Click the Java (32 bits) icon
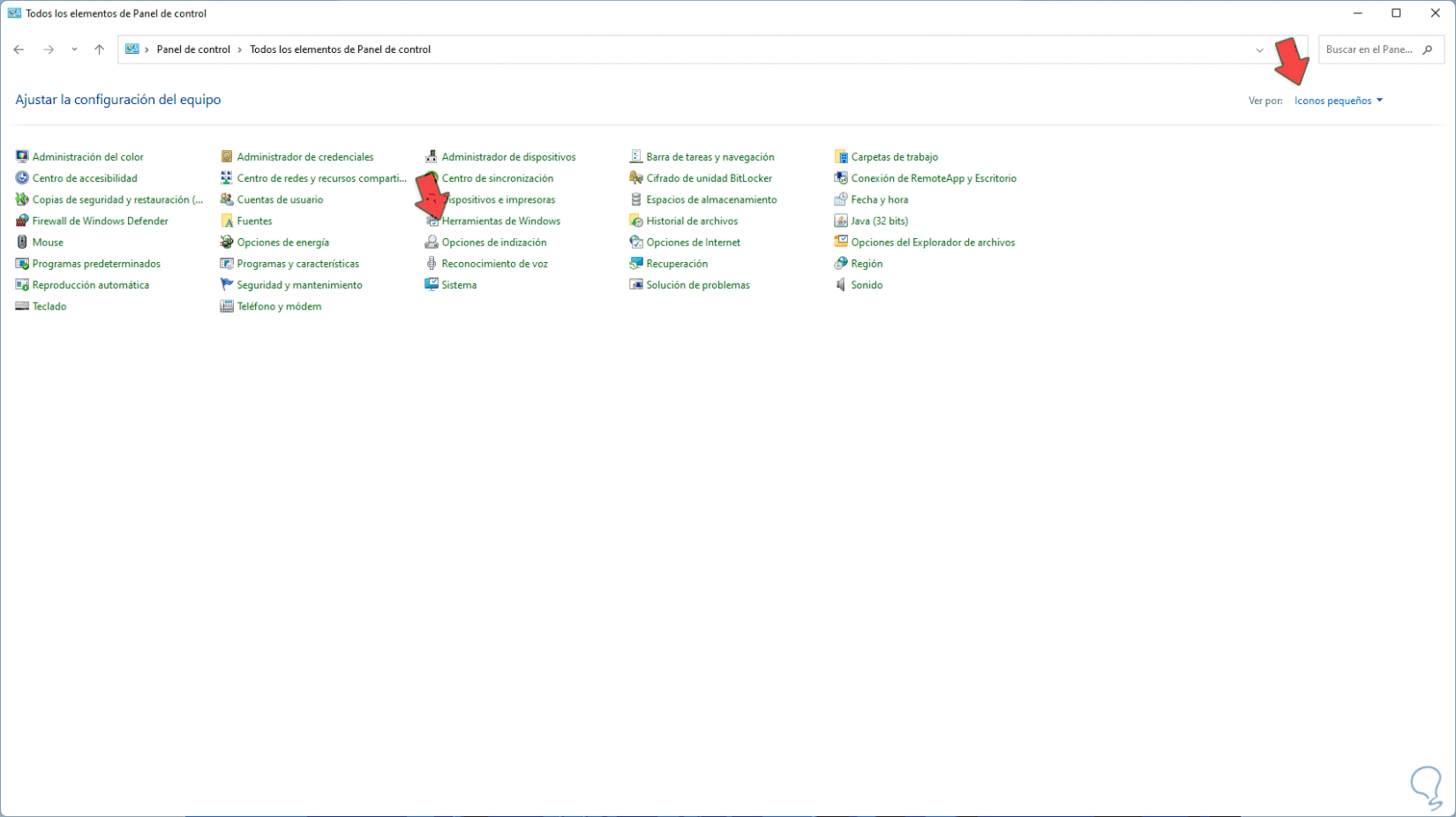The width and height of the screenshot is (1456, 817). tap(841, 221)
